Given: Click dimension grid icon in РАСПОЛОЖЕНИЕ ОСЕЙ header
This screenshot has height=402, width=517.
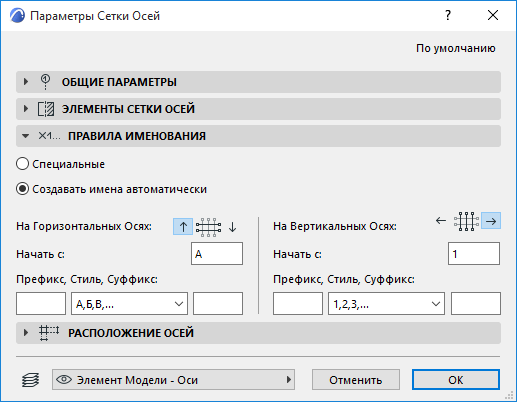Looking at the screenshot, I should click(49, 333).
